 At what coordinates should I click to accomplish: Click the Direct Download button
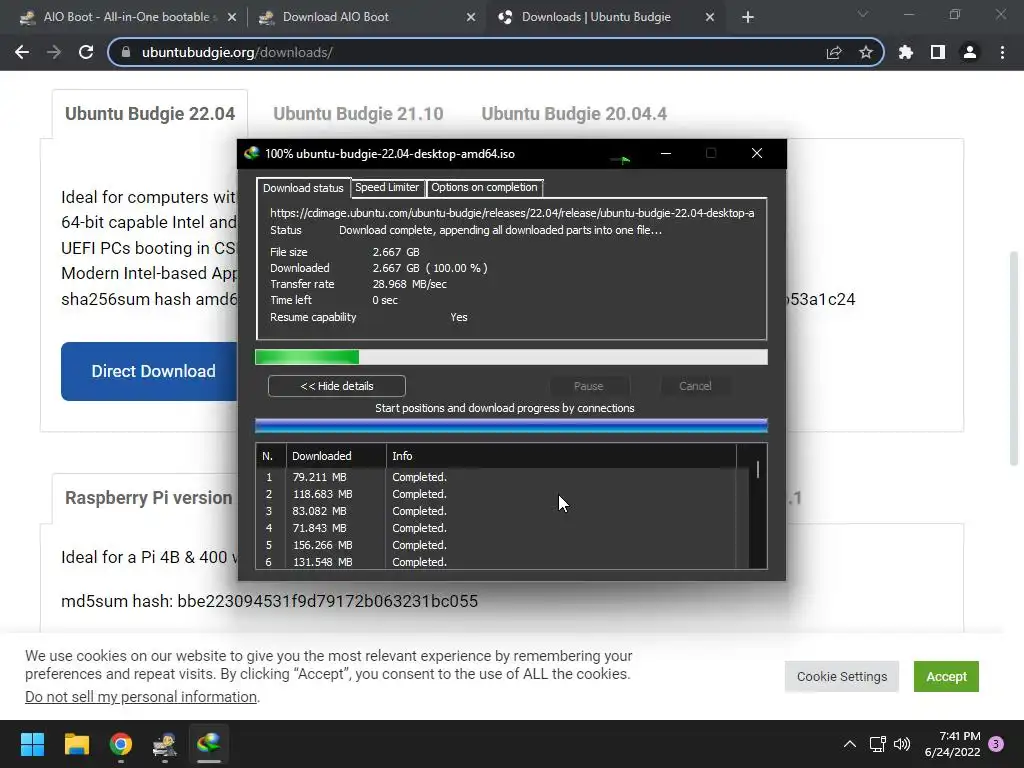(x=150, y=371)
